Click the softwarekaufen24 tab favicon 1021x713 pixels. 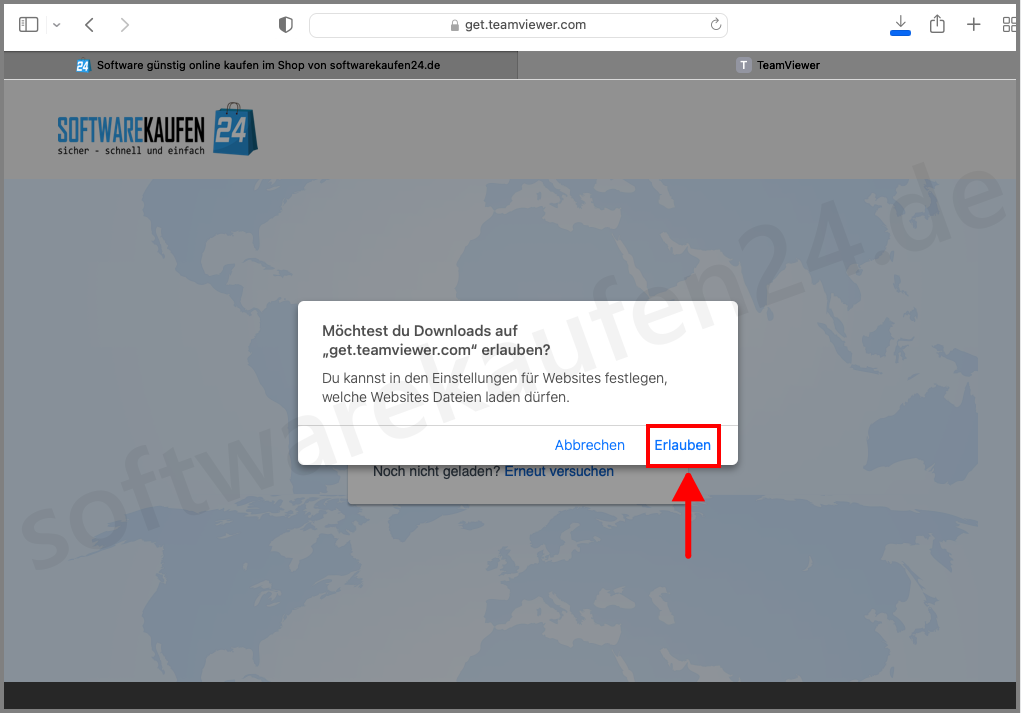click(83, 65)
